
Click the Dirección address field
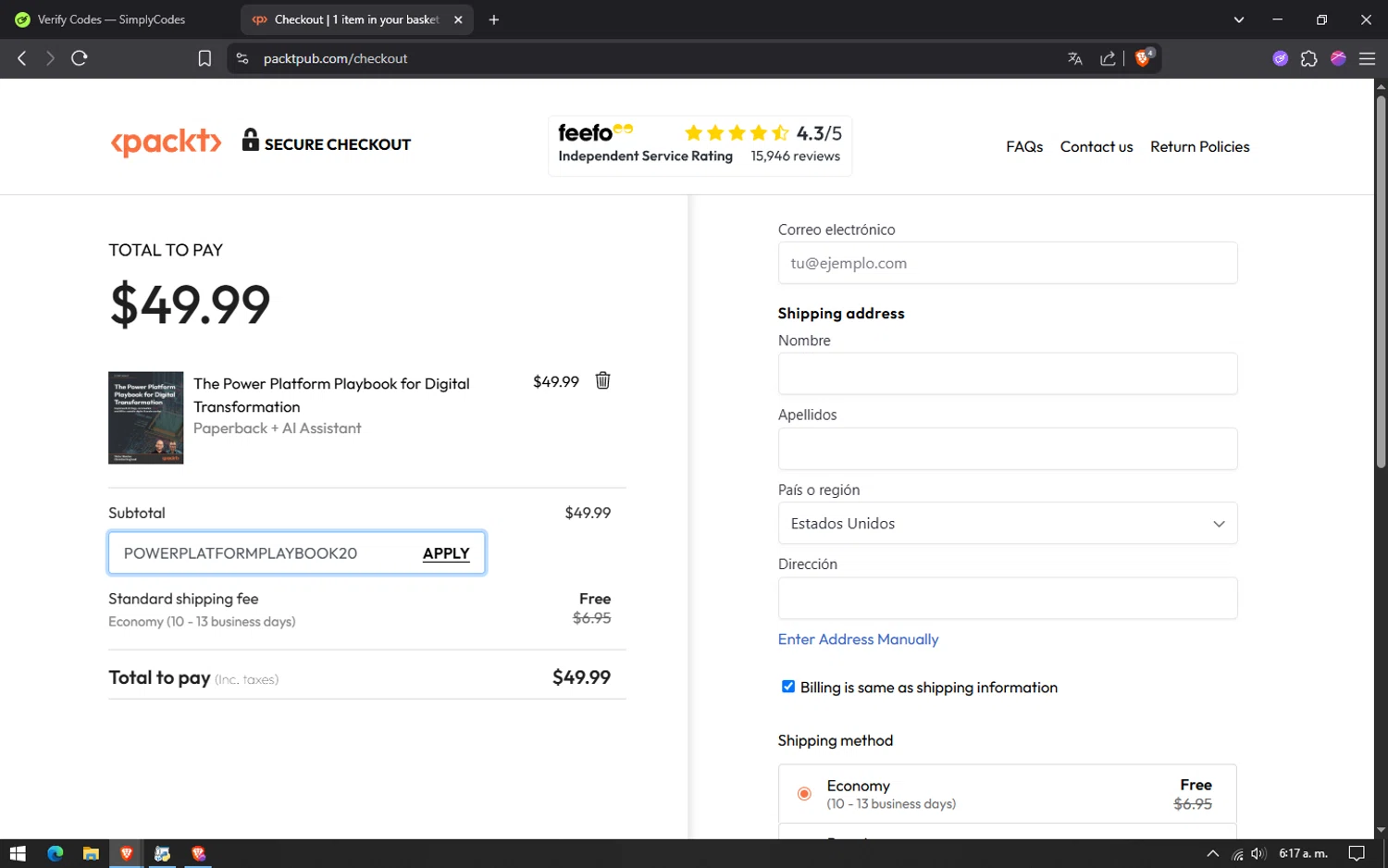tap(1008, 598)
